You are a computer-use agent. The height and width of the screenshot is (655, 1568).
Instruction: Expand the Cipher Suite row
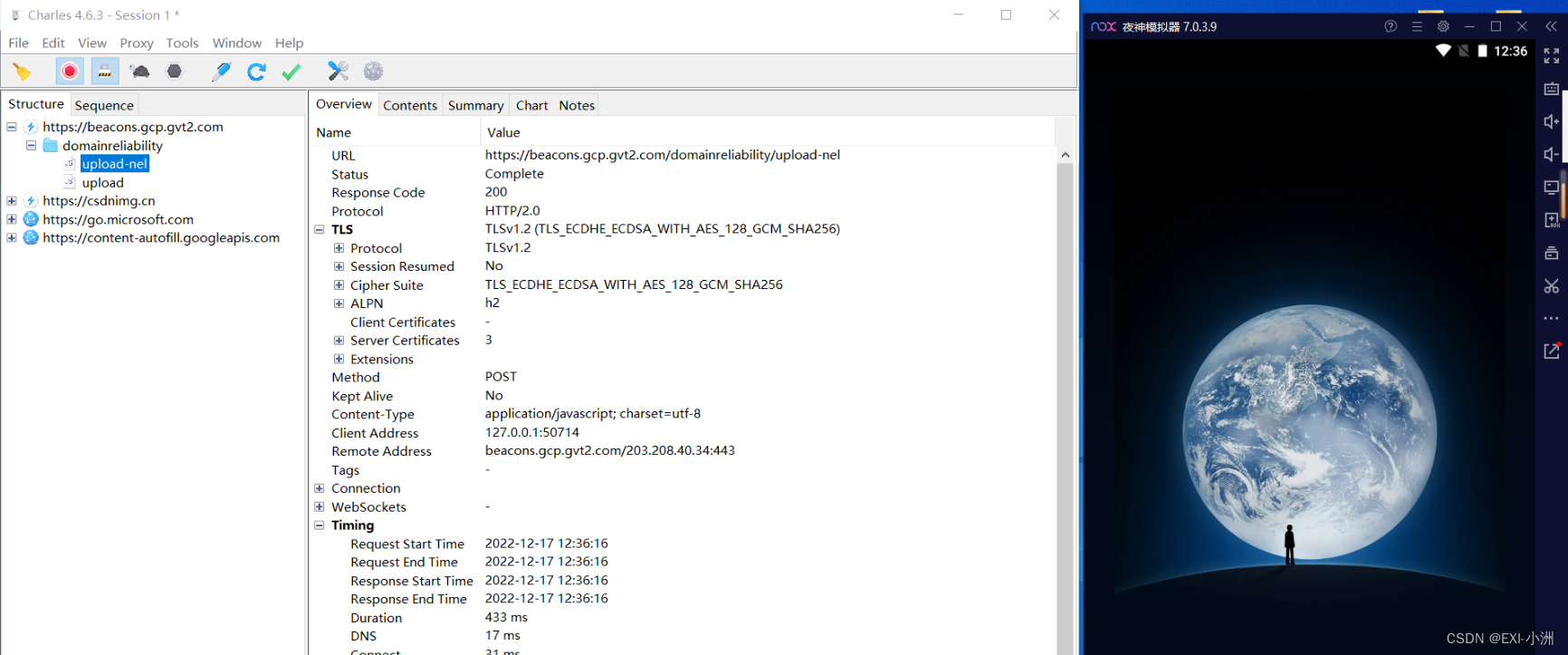[x=339, y=285]
